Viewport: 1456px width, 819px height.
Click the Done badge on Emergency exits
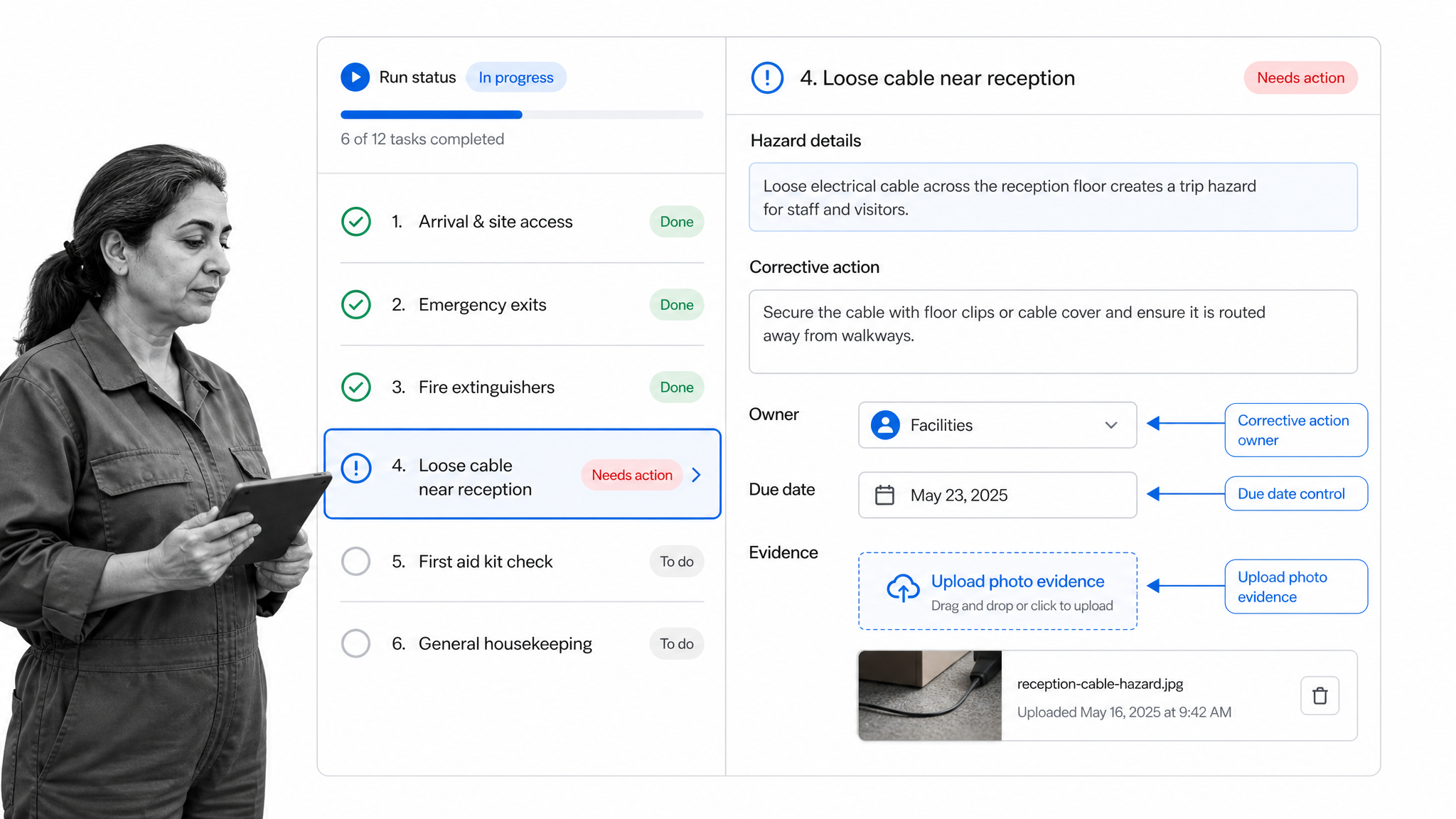pos(676,304)
